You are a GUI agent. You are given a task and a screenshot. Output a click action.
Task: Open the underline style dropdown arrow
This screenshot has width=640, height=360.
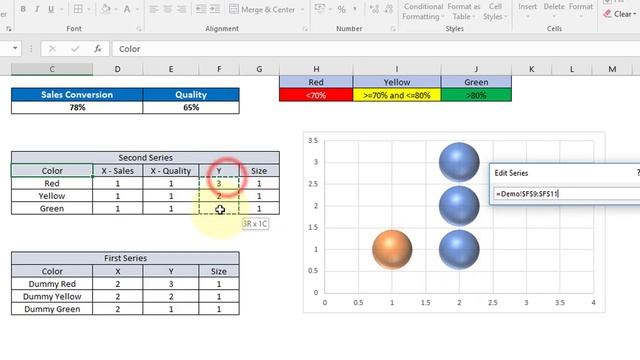tap(62, 9)
